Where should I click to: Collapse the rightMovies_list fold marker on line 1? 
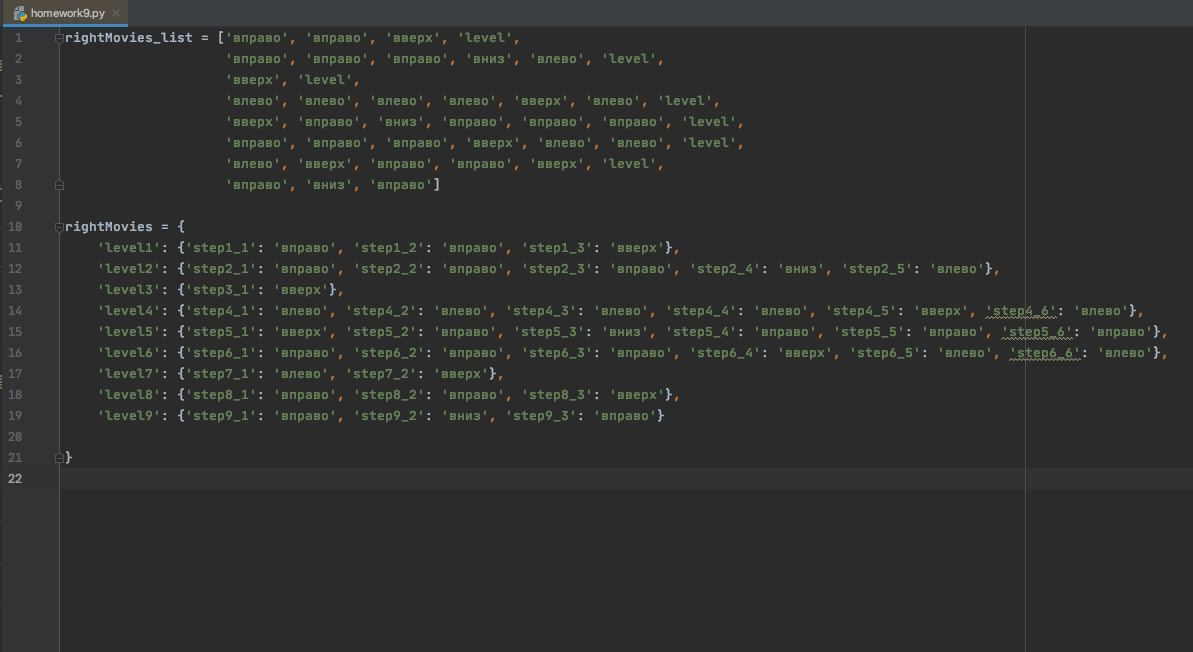click(x=59, y=38)
